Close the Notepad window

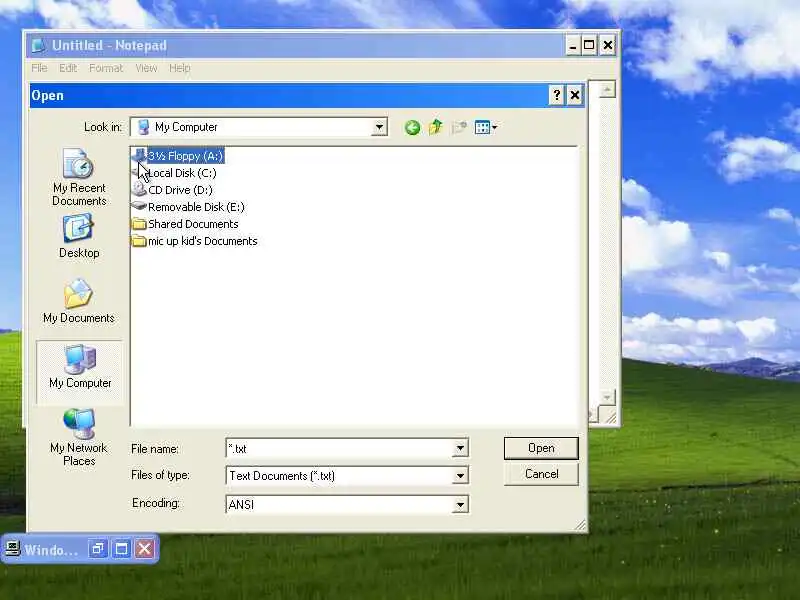pos(608,45)
